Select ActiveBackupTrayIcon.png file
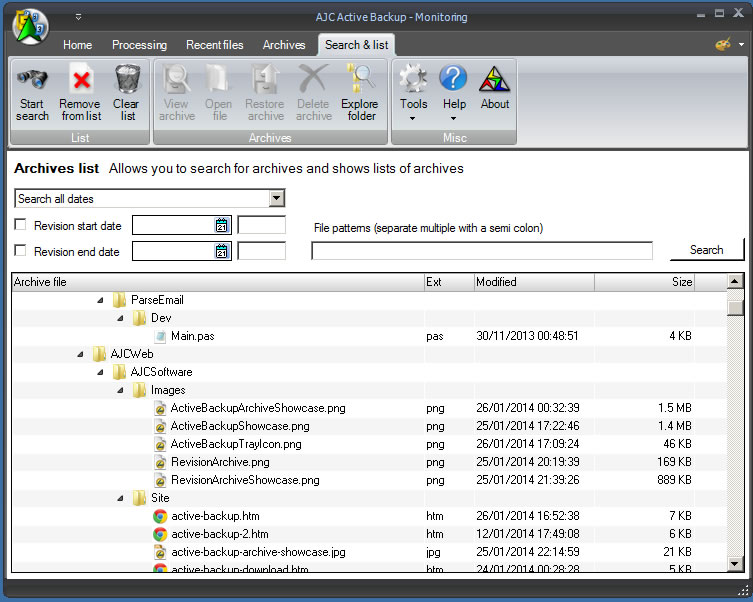Image resolution: width=753 pixels, height=602 pixels. coord(236,445)
